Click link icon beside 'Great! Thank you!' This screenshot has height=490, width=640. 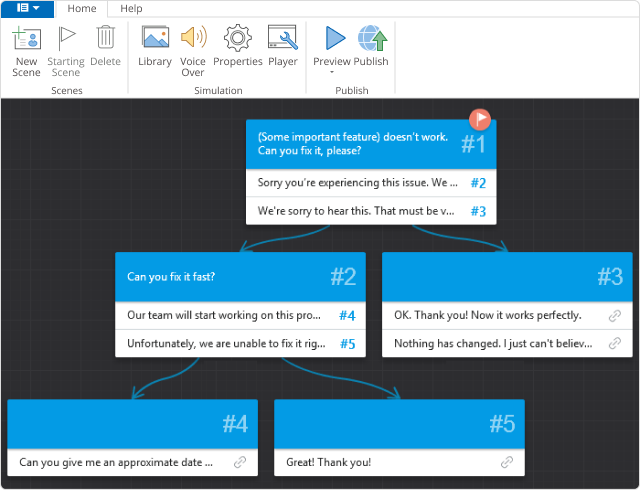tap(507, 462)
